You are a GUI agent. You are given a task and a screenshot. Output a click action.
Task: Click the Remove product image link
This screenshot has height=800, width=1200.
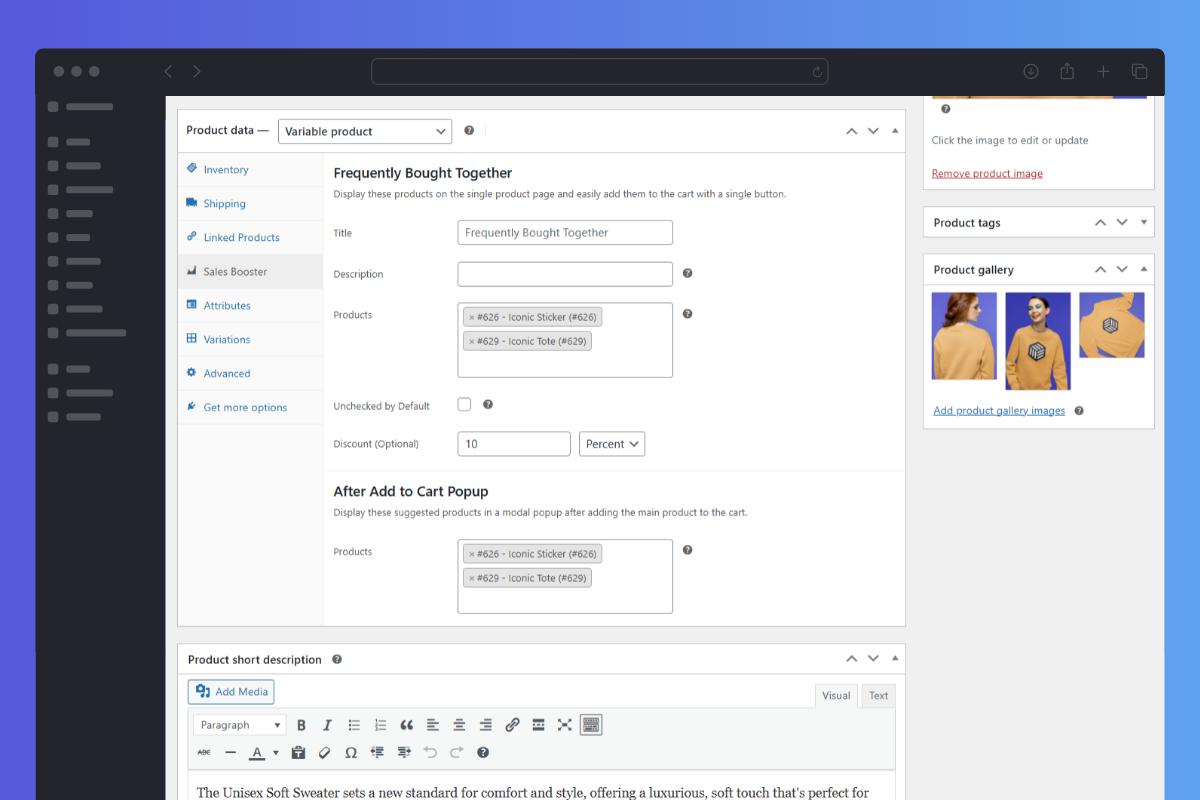click(987, 174)
